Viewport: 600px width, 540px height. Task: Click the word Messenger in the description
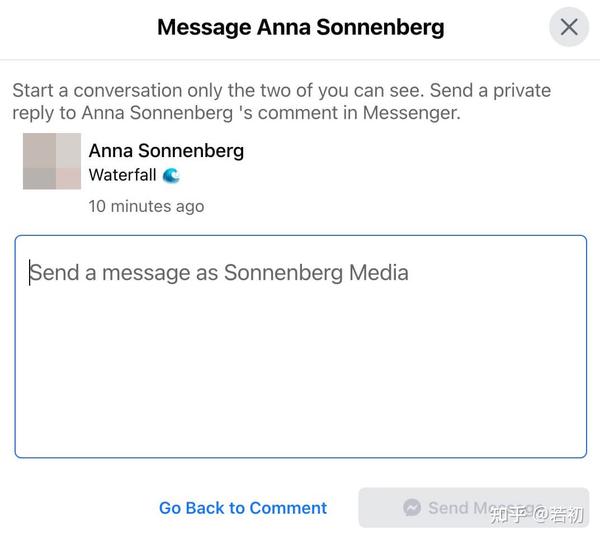[410, 113]
